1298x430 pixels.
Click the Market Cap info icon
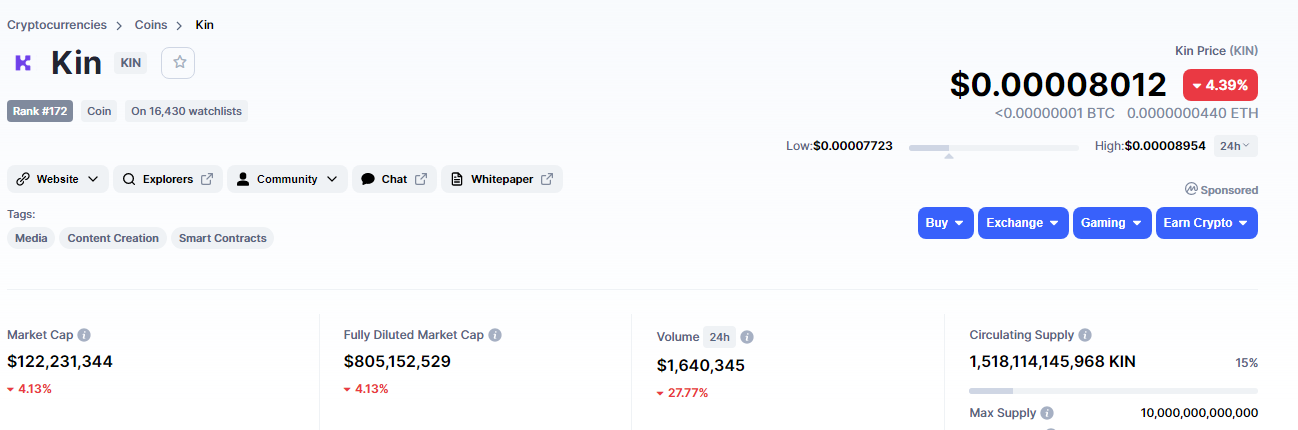84,335
